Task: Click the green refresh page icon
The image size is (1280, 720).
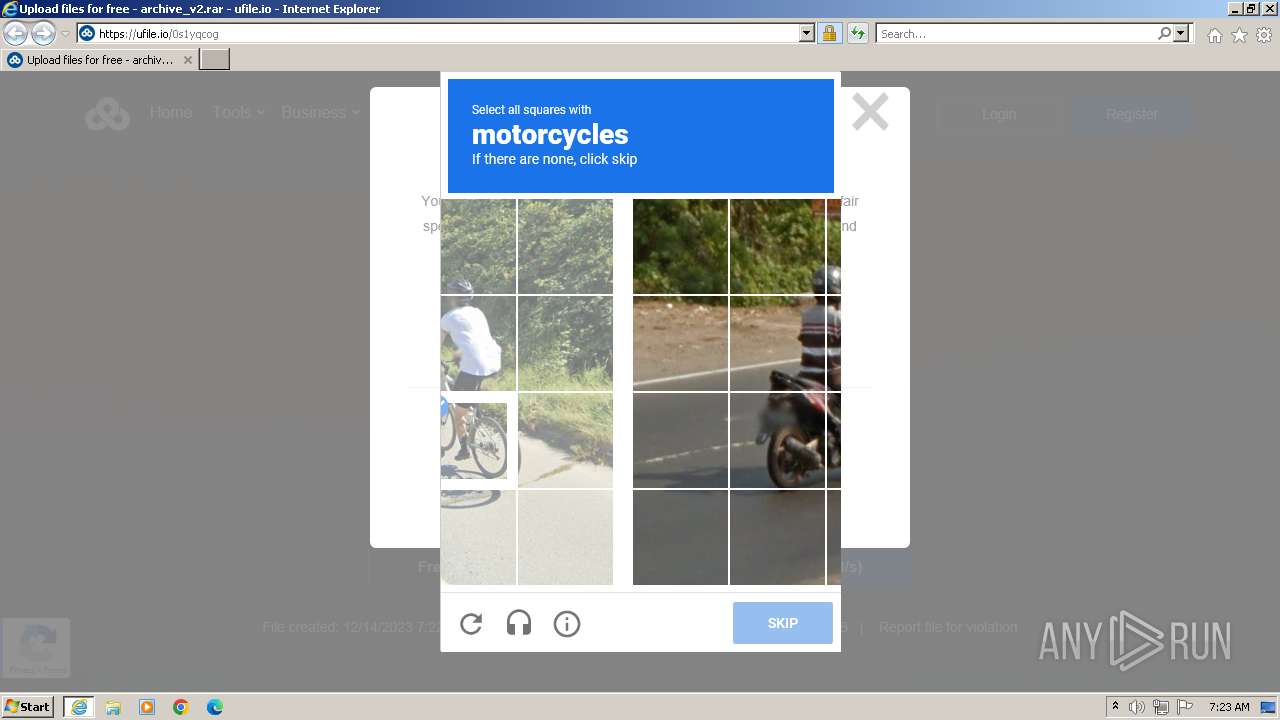Action: tap(857, 34)
